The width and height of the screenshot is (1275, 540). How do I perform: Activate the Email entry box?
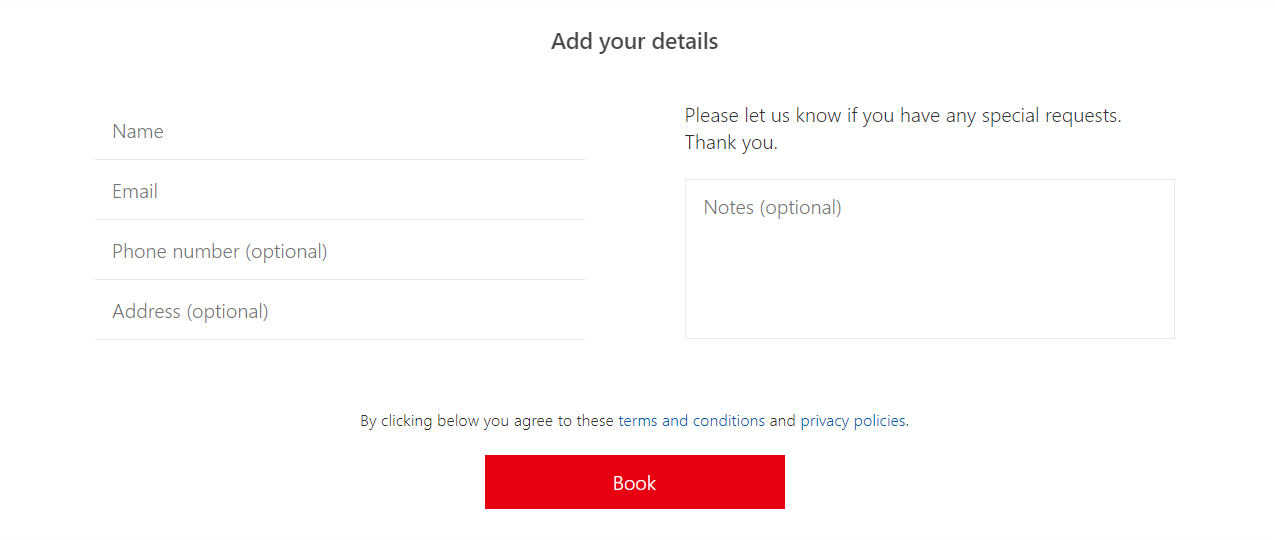click(340, 191)
